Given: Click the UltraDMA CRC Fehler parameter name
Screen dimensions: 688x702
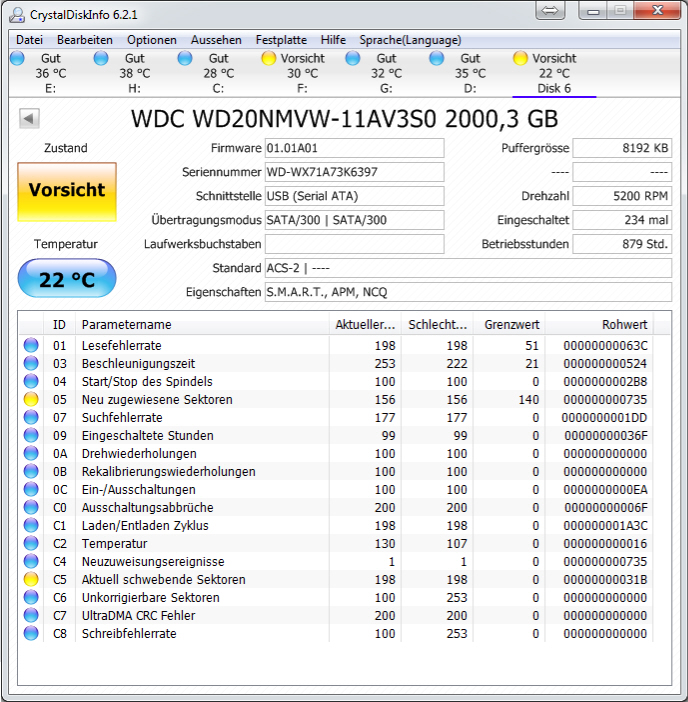Looking at the screenshot, I should (x=138, y=616).
